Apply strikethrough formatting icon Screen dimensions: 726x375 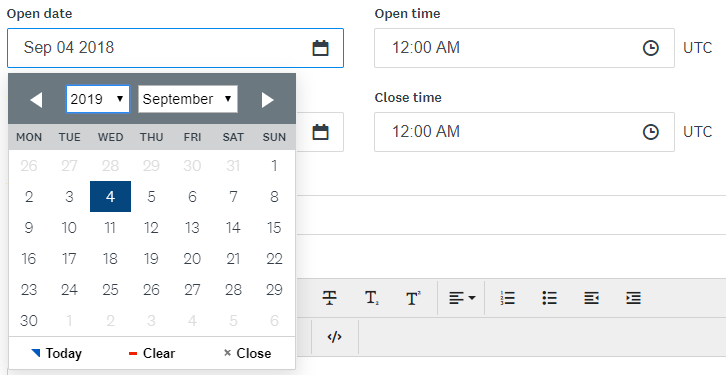click(x=329, y=298)
